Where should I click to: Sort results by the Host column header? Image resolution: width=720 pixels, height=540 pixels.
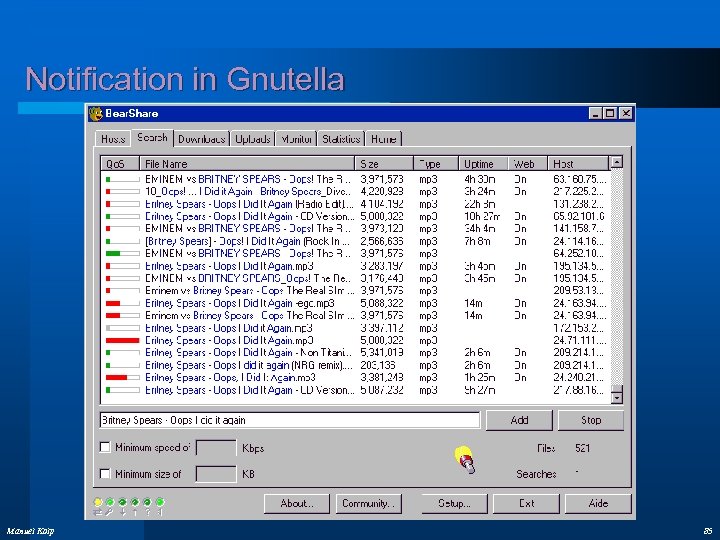pos(578,164)
